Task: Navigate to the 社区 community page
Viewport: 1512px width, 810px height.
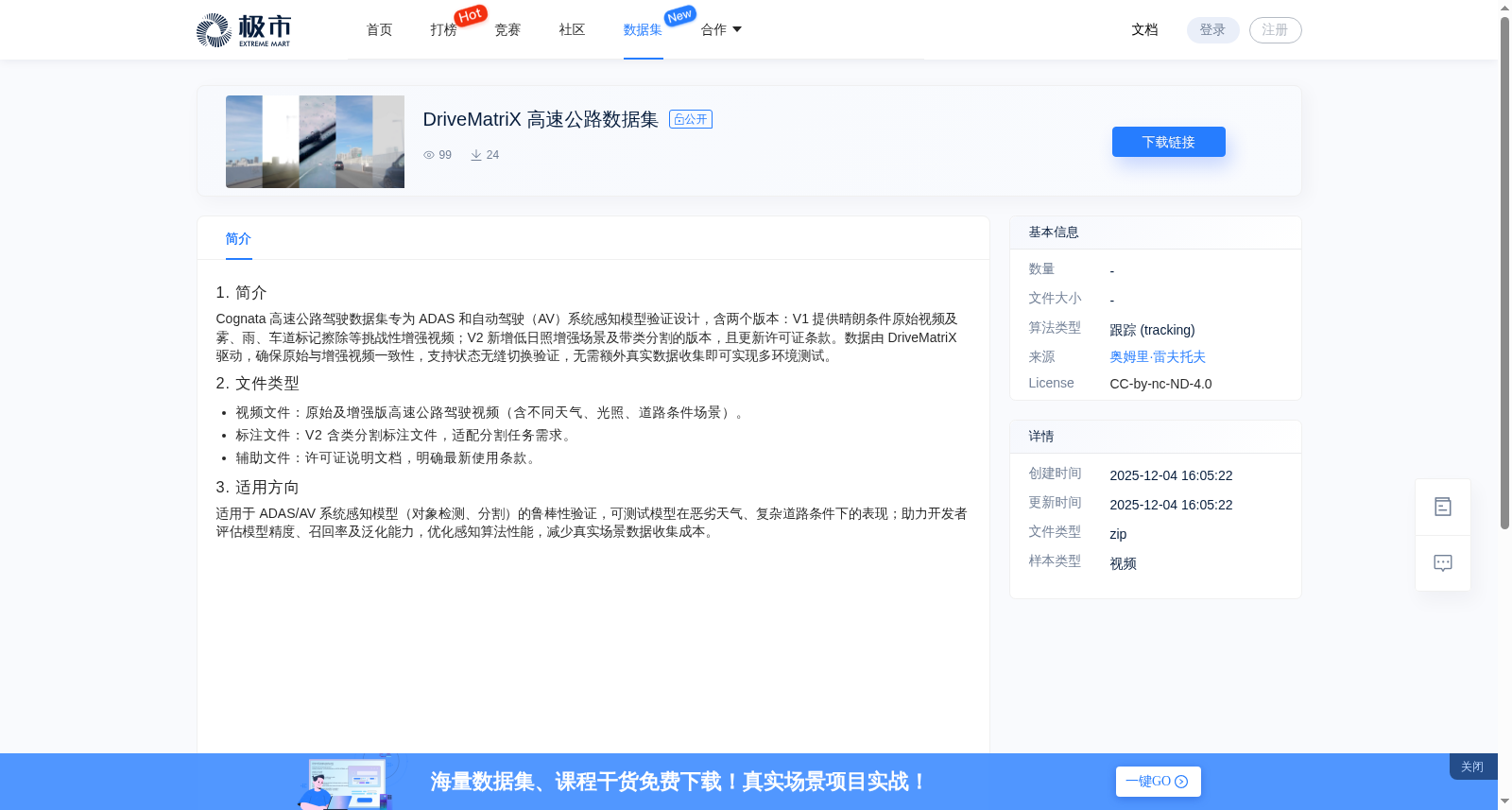Action: (x=572, y=30)
